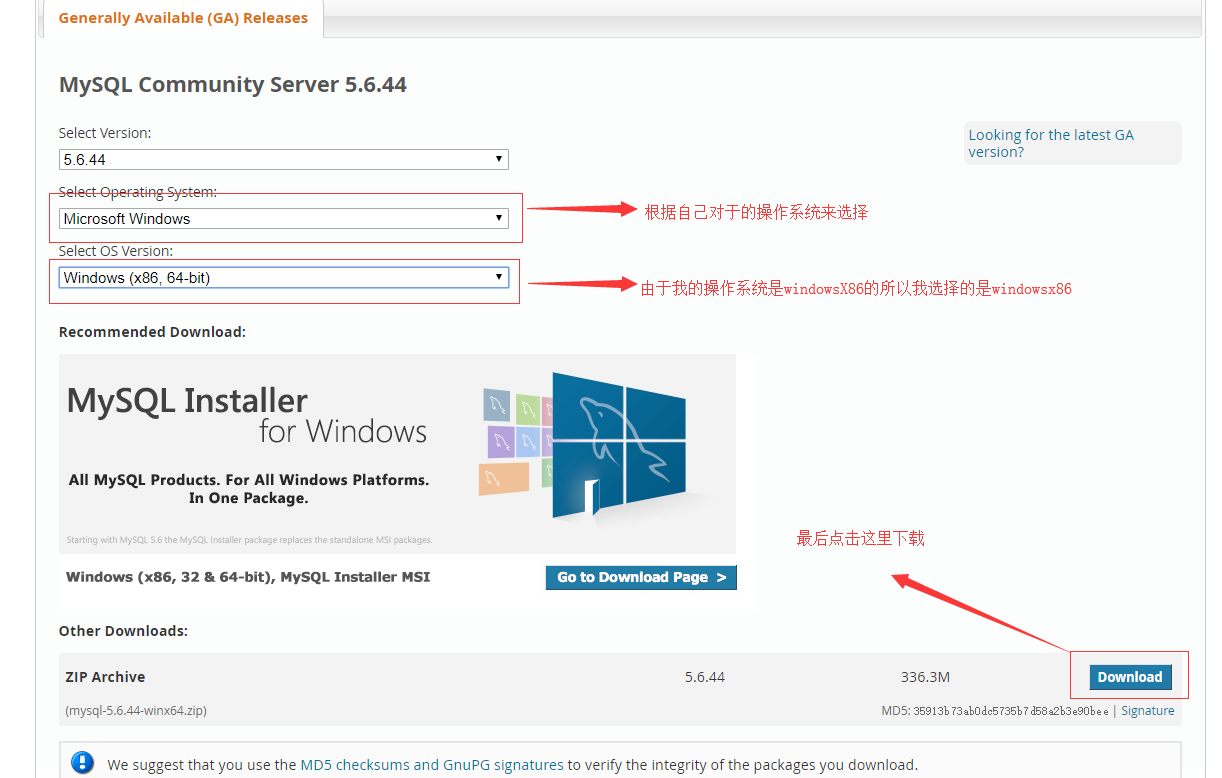Open the Select Version dropdown showing 5.6.44
The image size is (1222, 778).
284,159
